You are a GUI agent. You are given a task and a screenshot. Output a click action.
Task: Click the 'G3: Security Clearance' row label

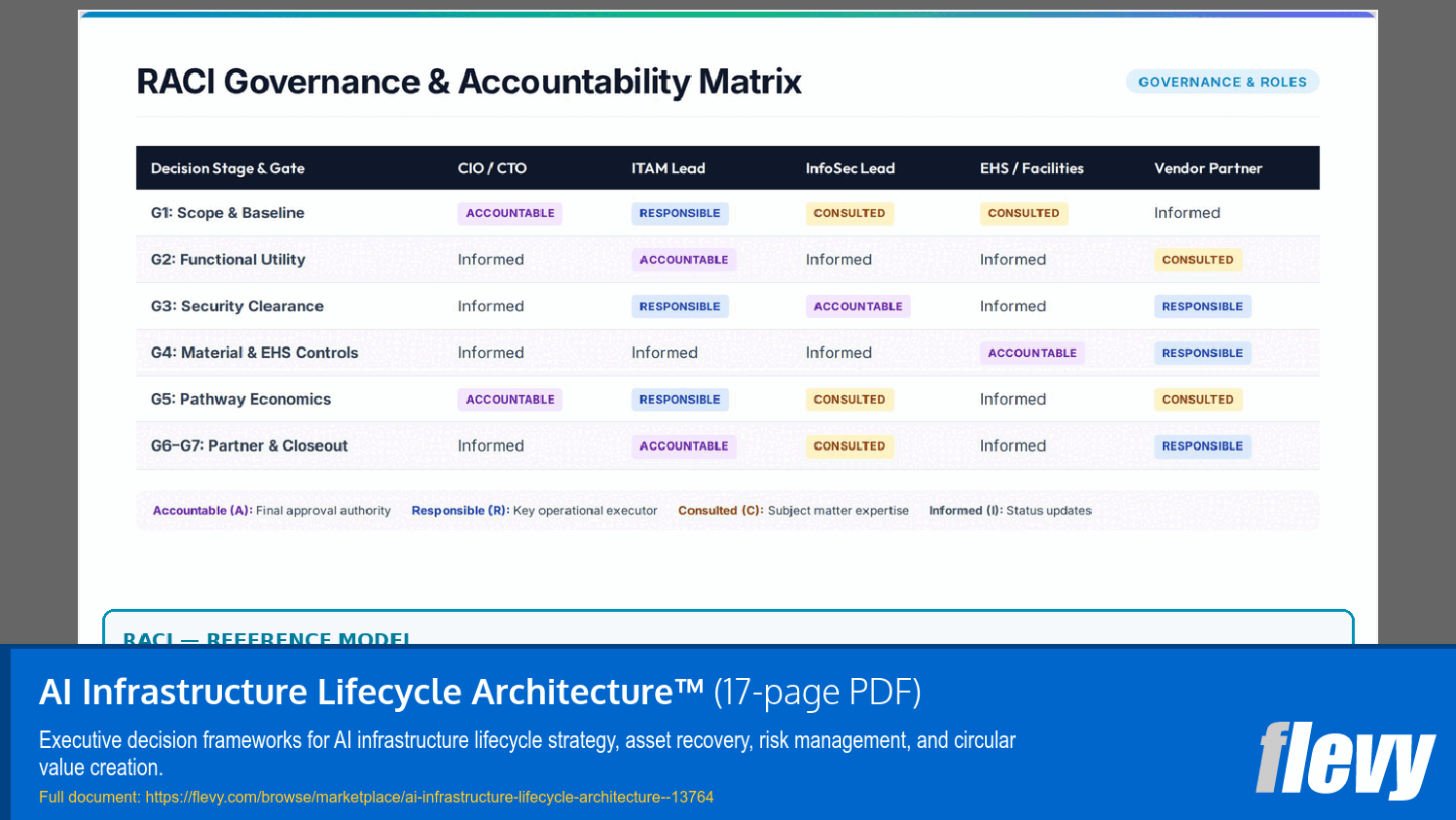point(237,306)
